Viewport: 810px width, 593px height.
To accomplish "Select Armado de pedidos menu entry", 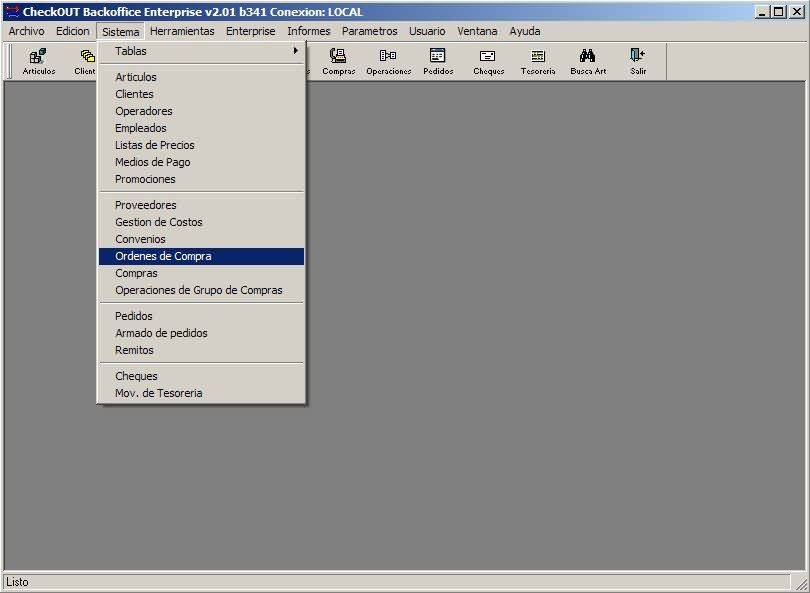I will pyautogui.click(x=201, y=333).
